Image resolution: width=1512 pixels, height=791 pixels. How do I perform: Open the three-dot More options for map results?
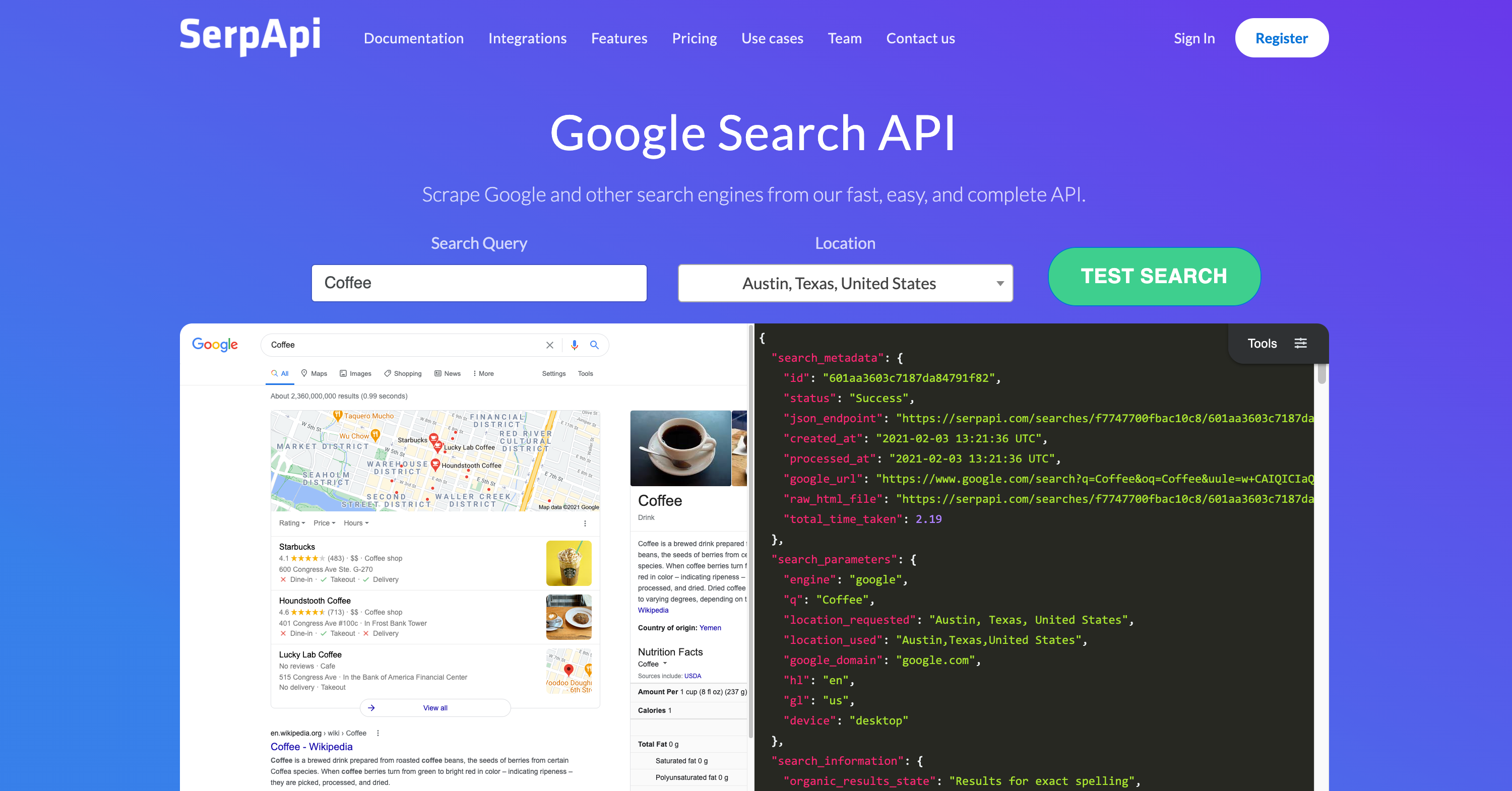tap(584, 523)
